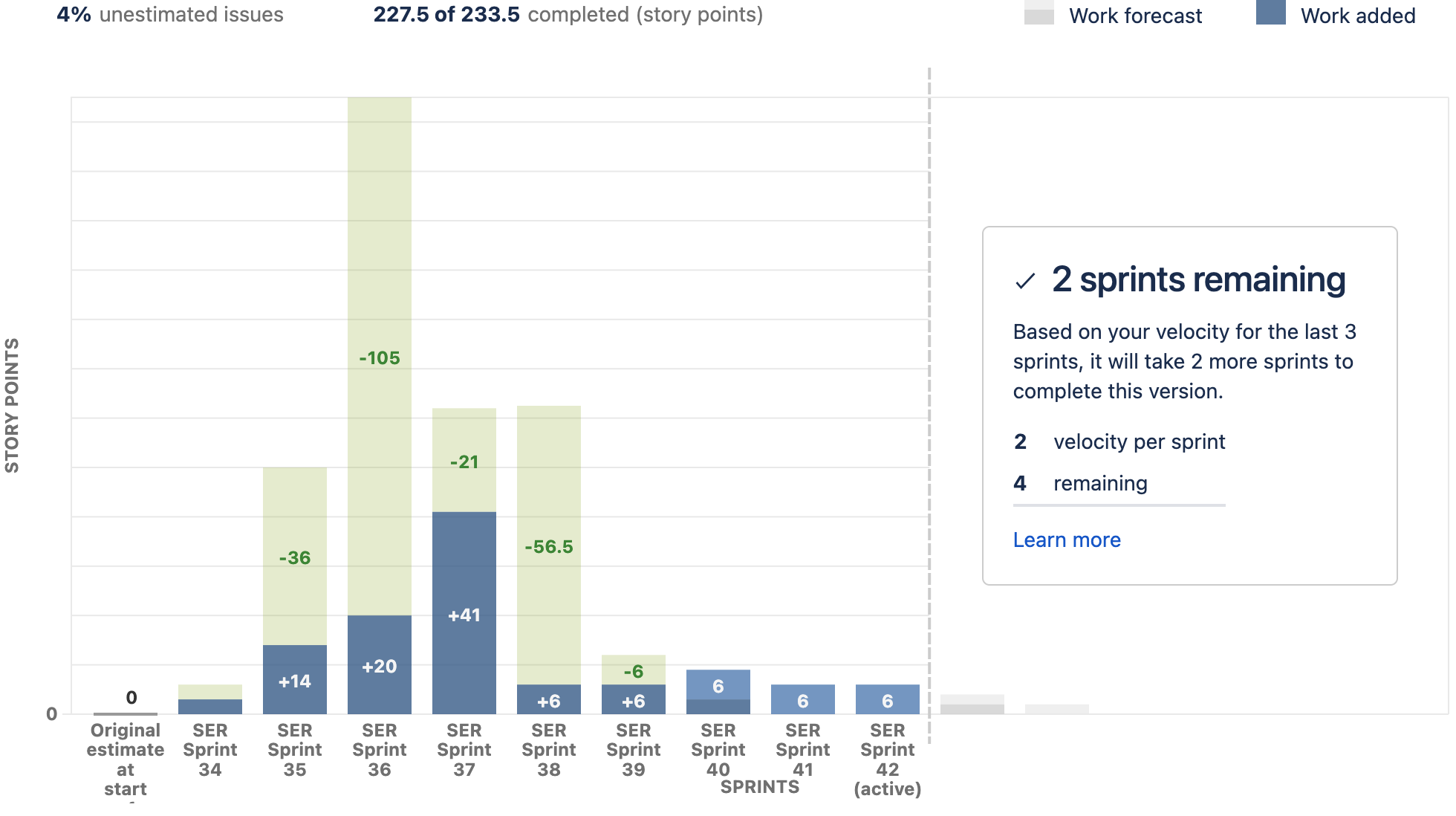The image size is (1456, 816).
Task: Click the Original estimate at start label
Action: pos(126,760)
